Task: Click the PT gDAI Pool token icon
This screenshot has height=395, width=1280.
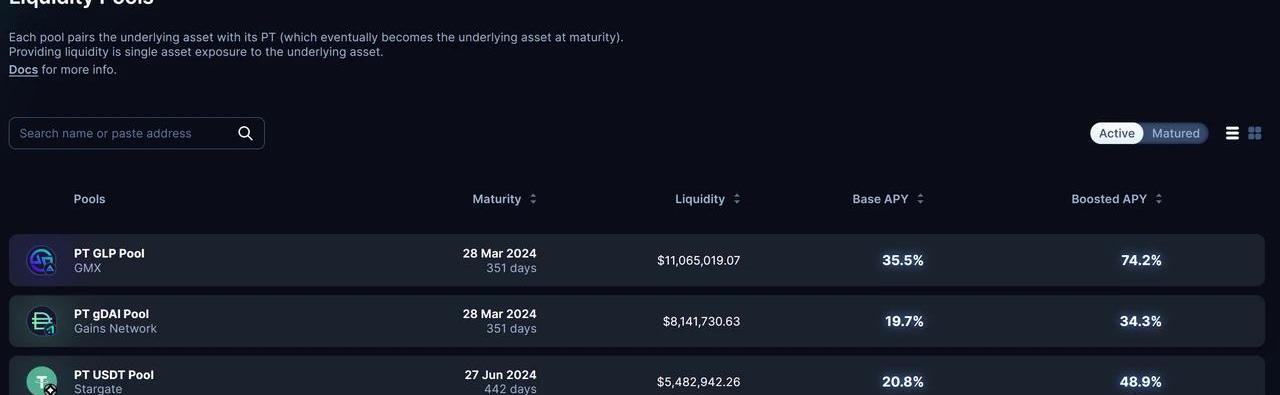Action: tap(42, 321)
